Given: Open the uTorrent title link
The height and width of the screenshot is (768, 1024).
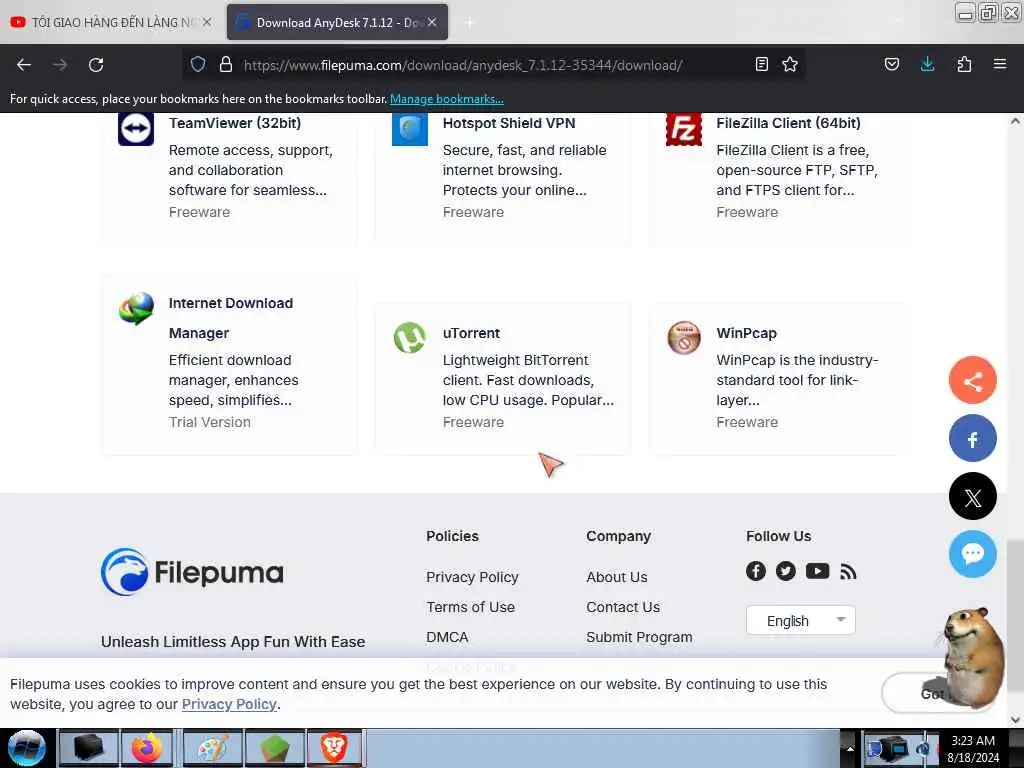Looking at the screenshot, I should (x=471, y=333).
